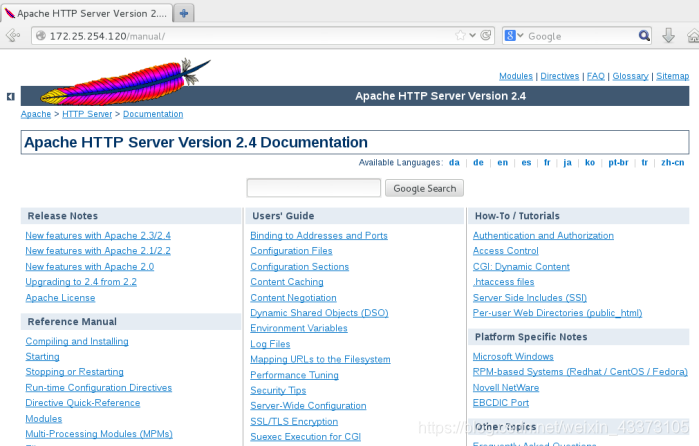The width and height of the screenshot is (699, 446).
Task: Open Access Control link
Action: (x=506, y=251)
